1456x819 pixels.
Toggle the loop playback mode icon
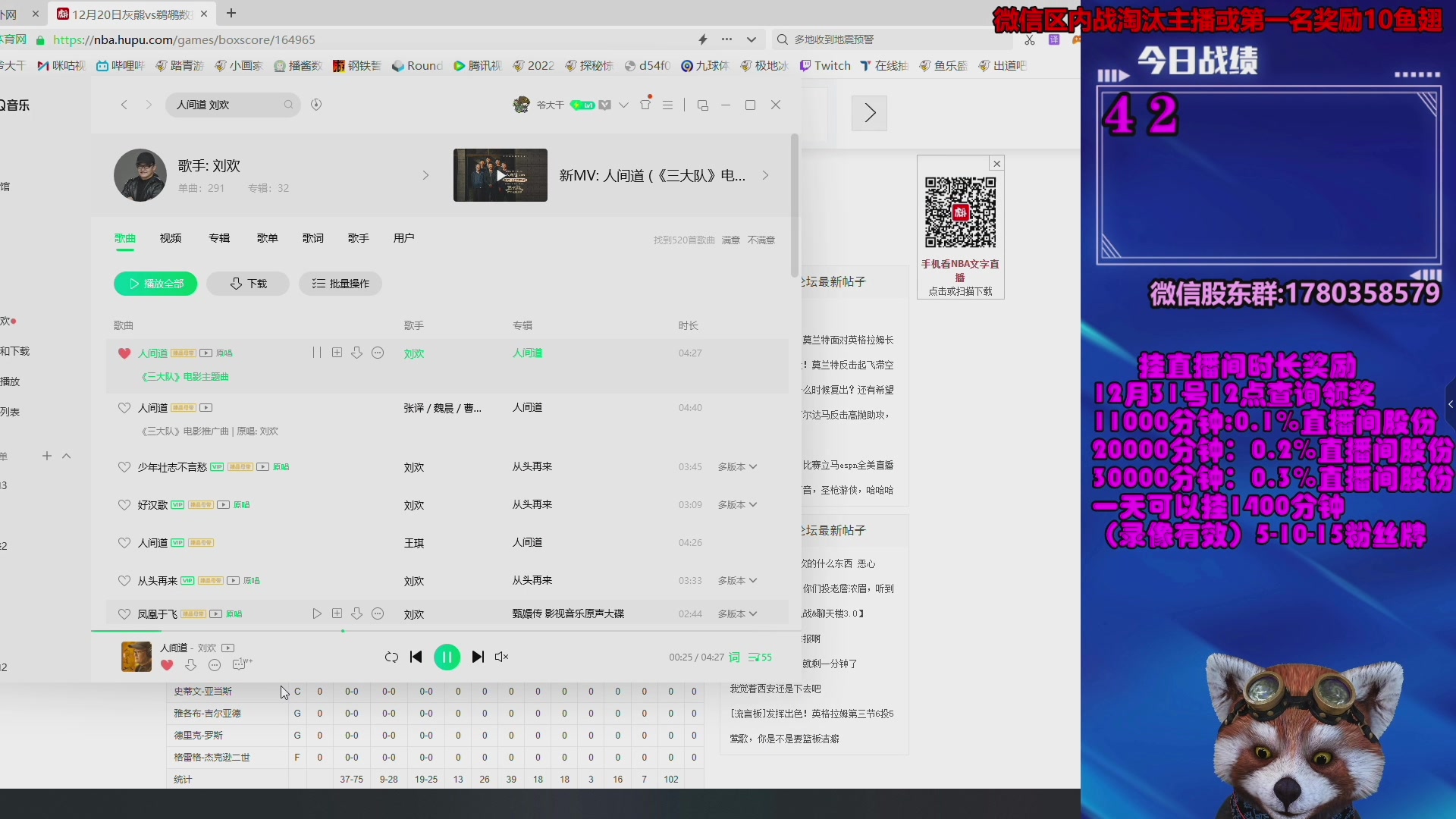pyautogui.click(x=391, y=657)
